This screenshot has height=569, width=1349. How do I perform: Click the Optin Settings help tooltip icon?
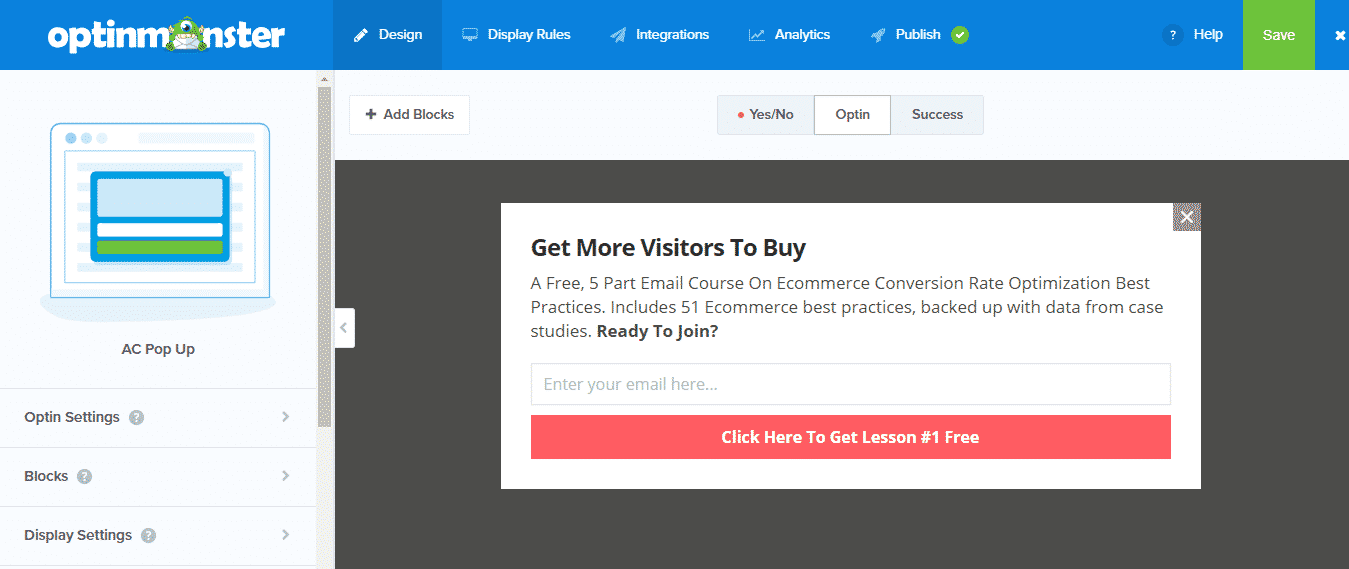coord(137,418)
